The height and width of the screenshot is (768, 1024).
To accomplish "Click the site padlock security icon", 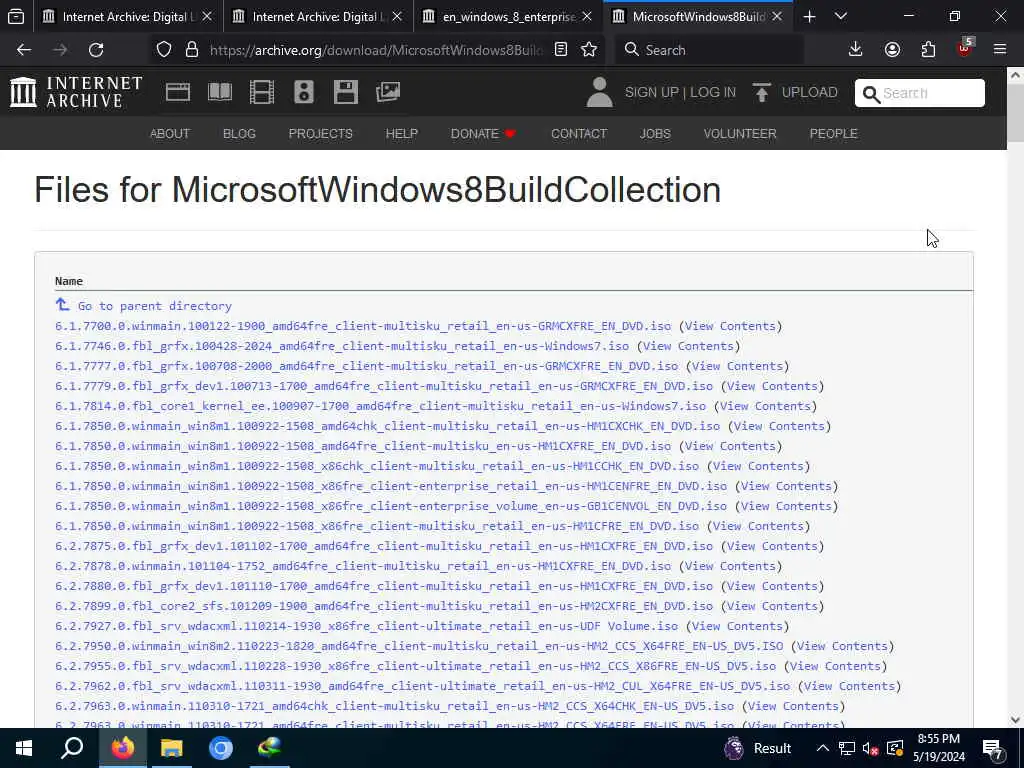I will tap(191, 50).
